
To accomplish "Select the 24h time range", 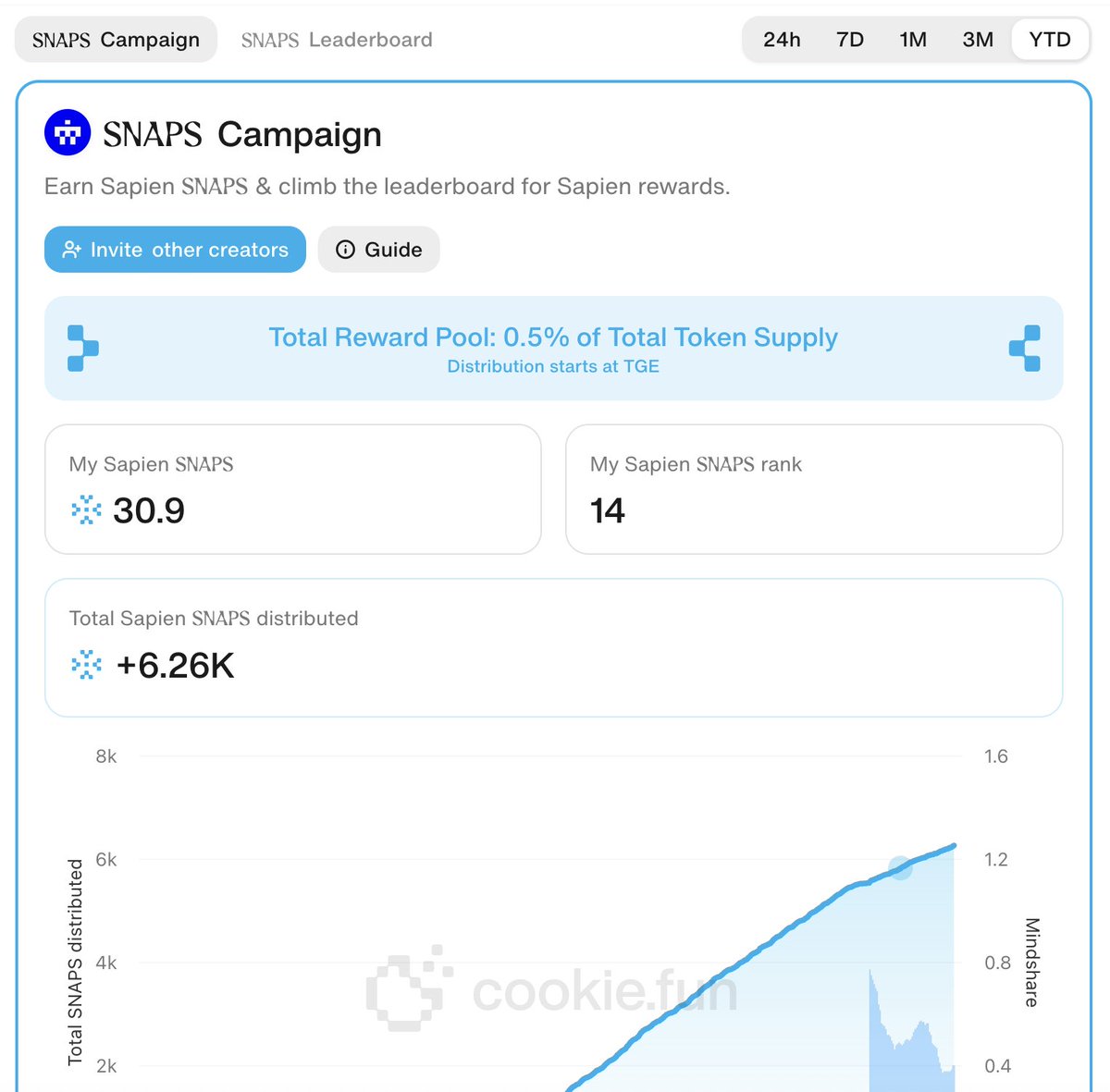I will (782, 40).
